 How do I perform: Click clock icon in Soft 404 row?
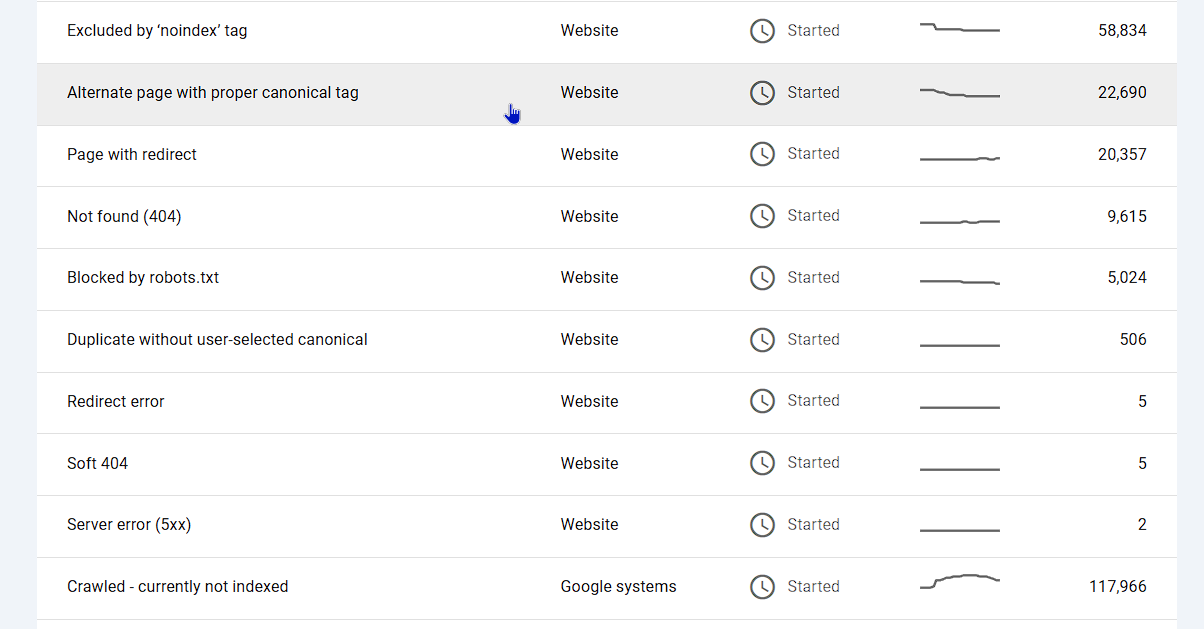[x=762, y=463]
